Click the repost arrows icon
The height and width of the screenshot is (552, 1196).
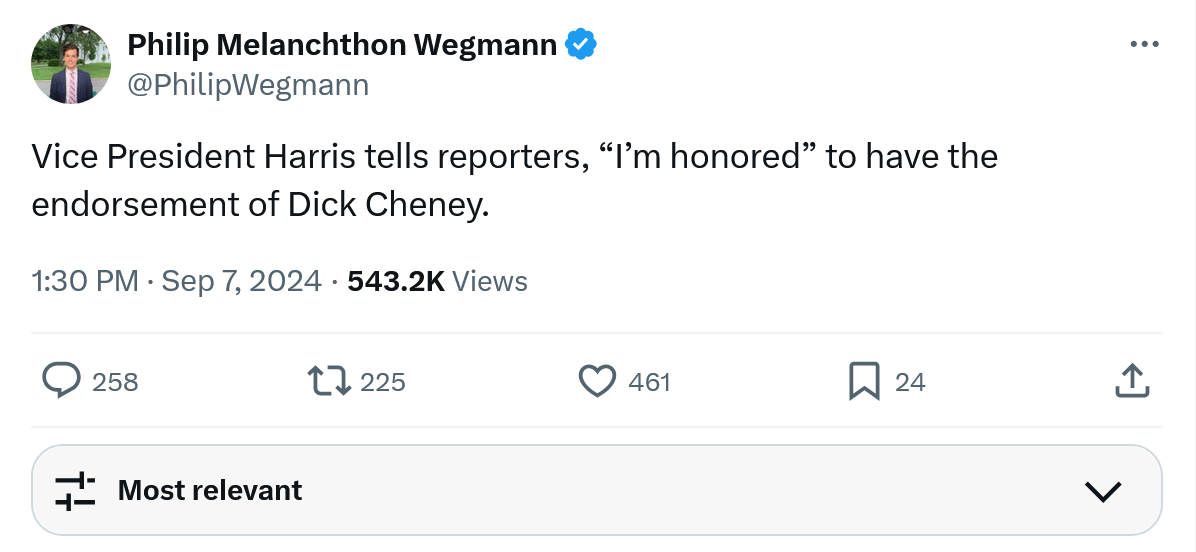[x=329, y=381]
